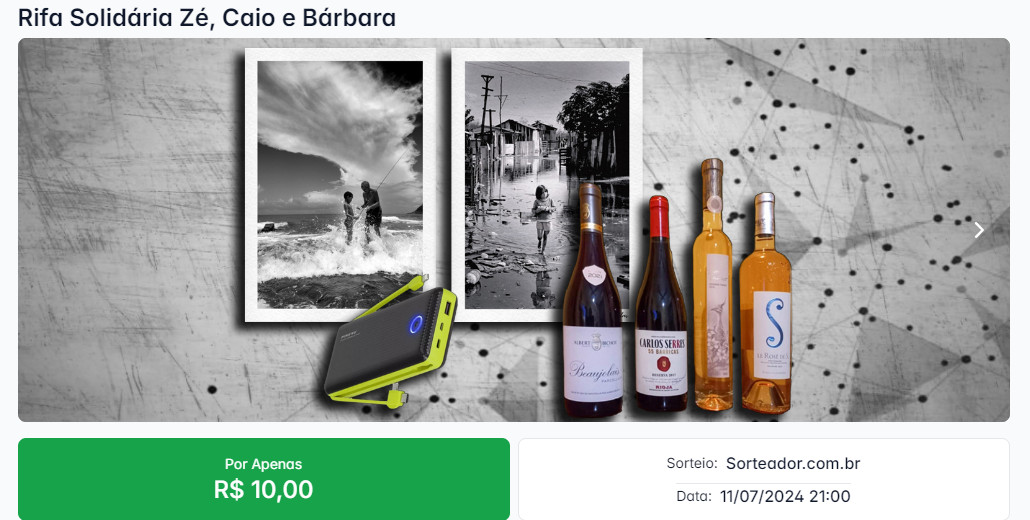Click the yellow and black power bank
The image size is (1030, 520).
tap(390, 343)
